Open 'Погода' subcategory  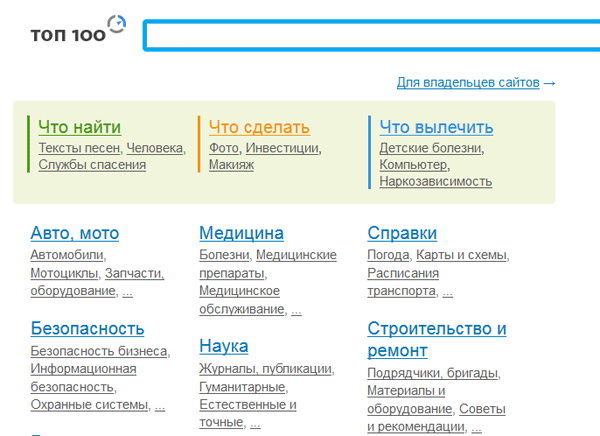point(388,255)
